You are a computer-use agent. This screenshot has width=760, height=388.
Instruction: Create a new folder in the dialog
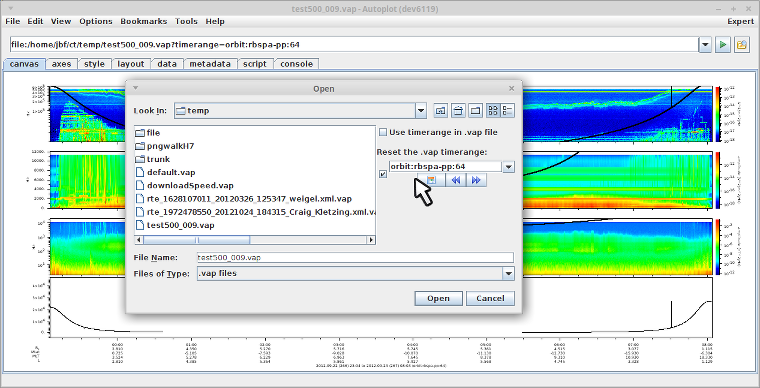coord(476,110)
